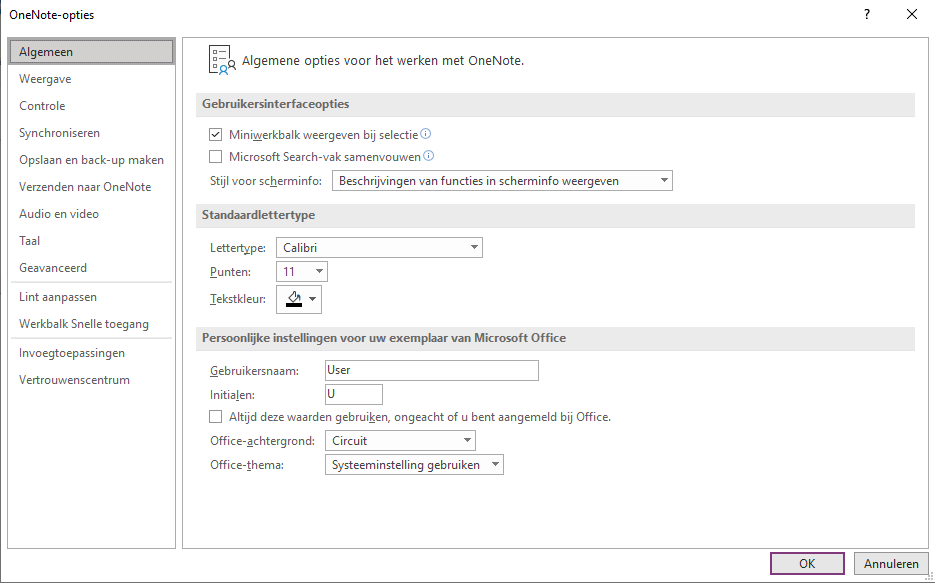935x583 pixels.
Task: Click the help question mark in title bar
Action: 867,14
